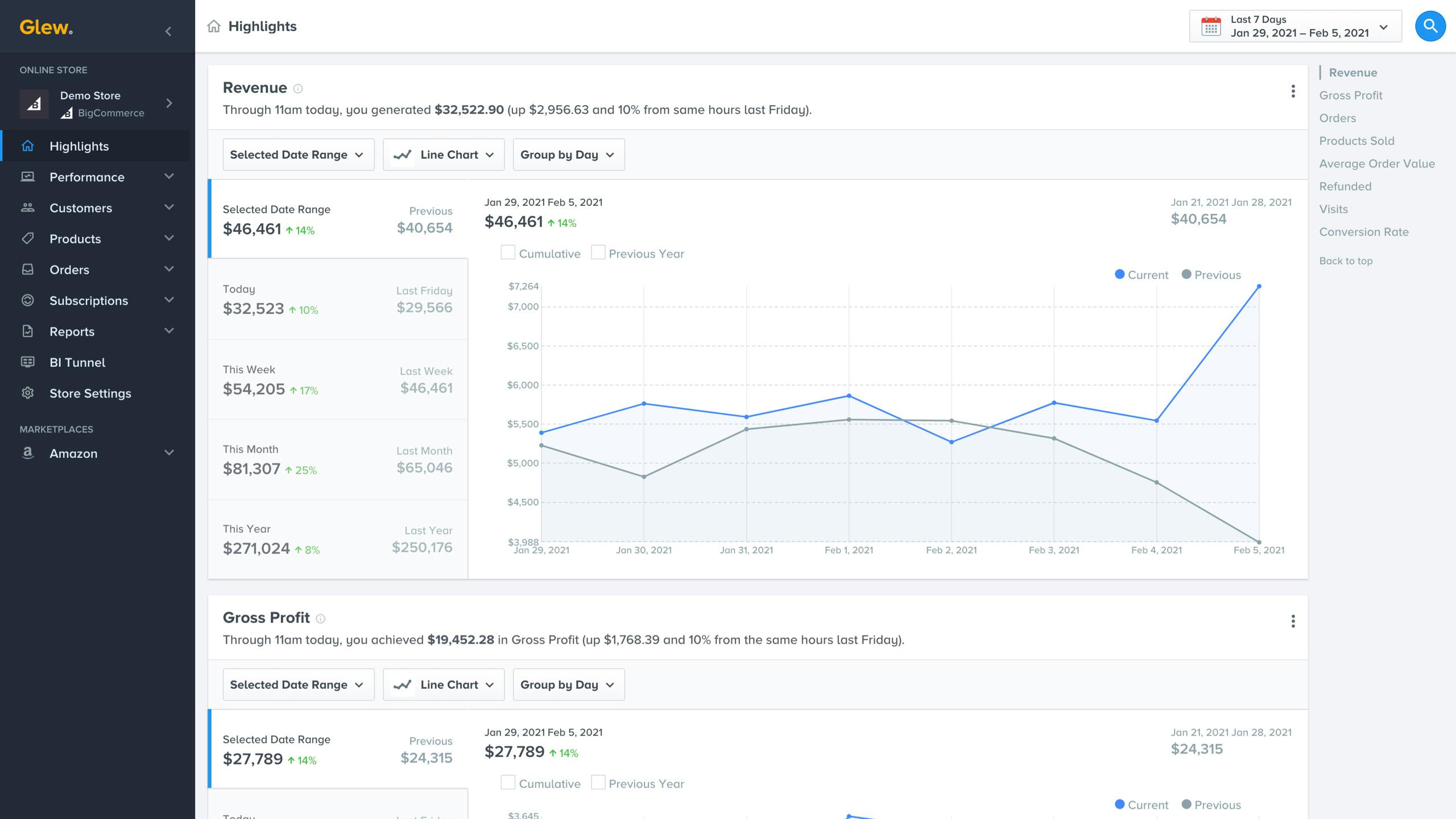Toggle Previous series in Gross Profit legend
Screen dimensions: 1456x819
1211,805
